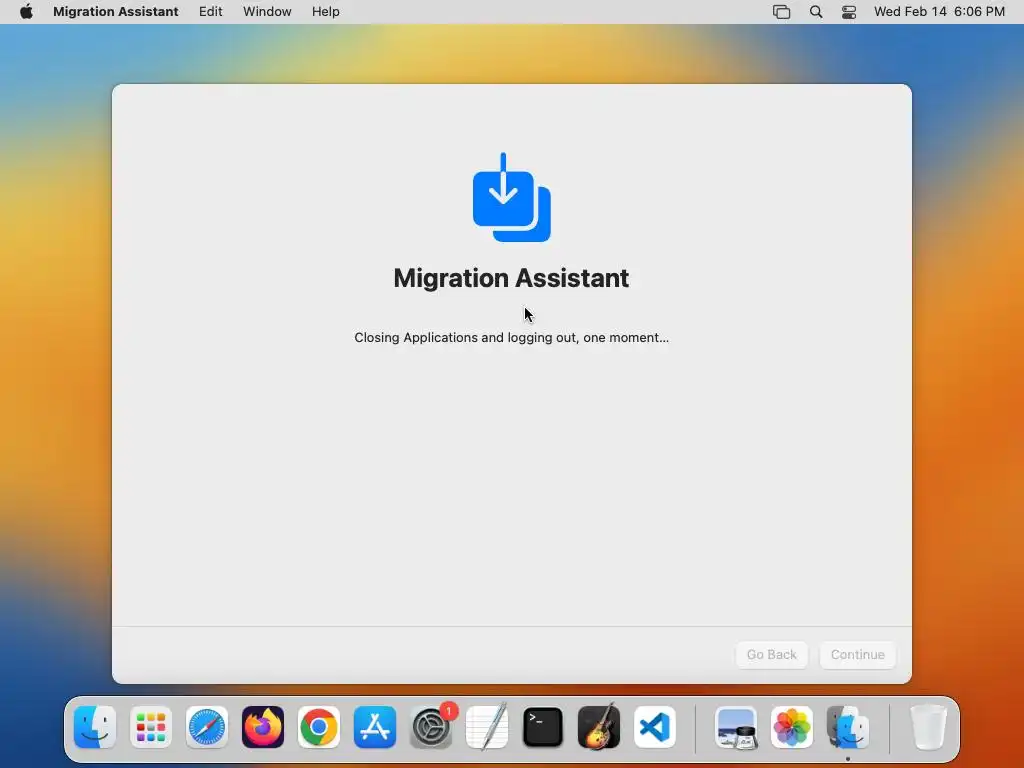Screen dimensions: 1024x768
Task: Click the Continue button
Action: [x=857, y=654]
